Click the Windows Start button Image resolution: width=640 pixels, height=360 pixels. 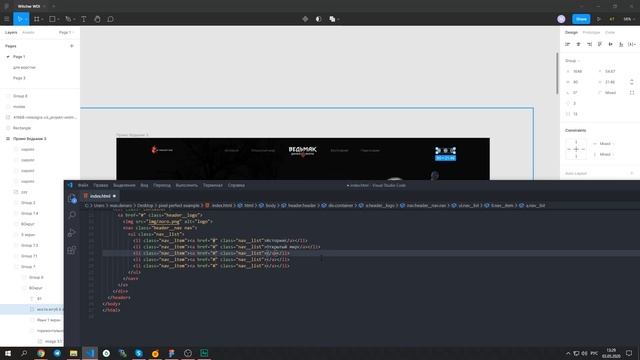pyautogui.click(x=8, y=353)
